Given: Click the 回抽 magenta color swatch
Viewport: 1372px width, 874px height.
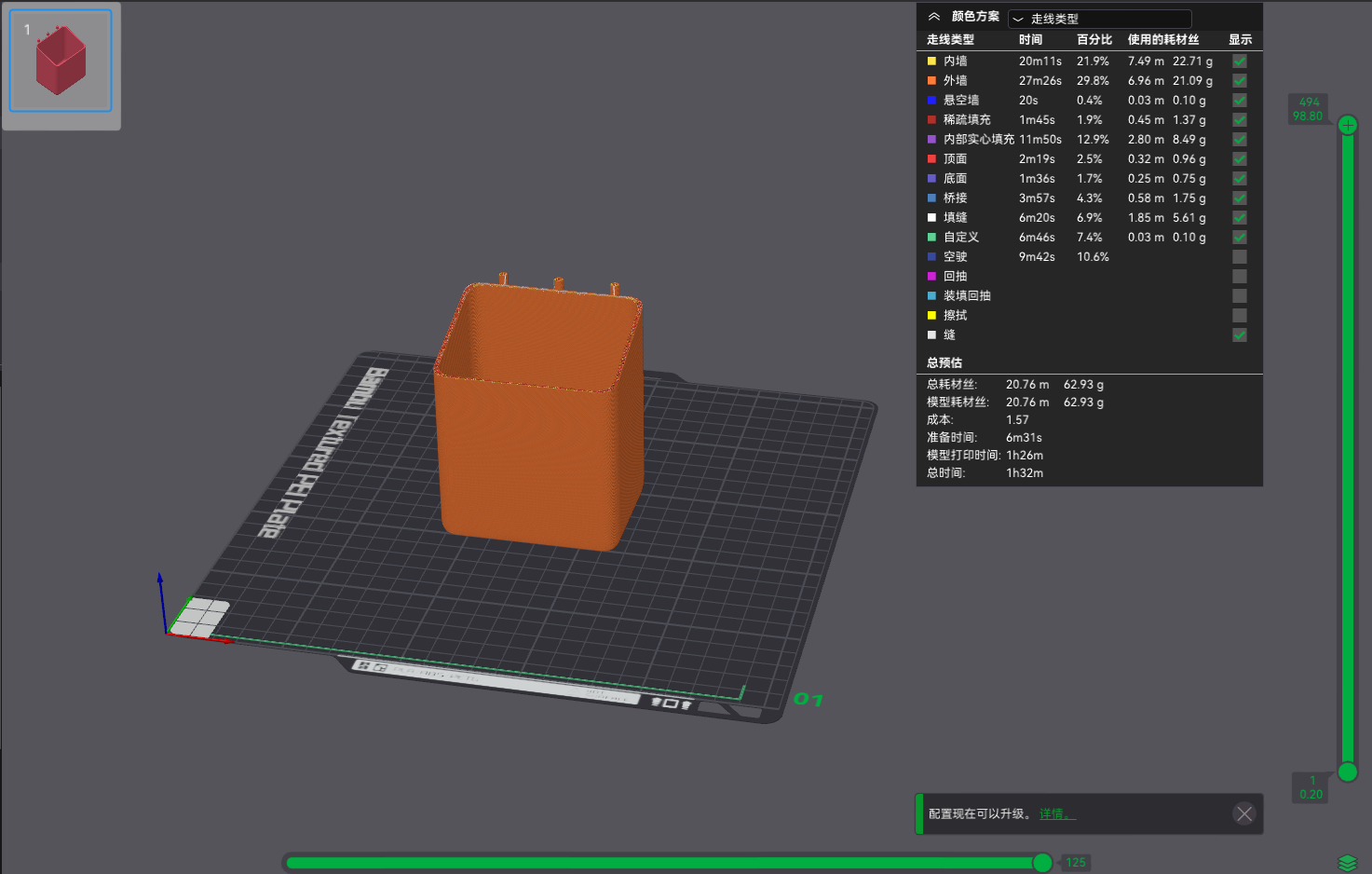Looking at the screenshot, I should (x=931, y=276).
